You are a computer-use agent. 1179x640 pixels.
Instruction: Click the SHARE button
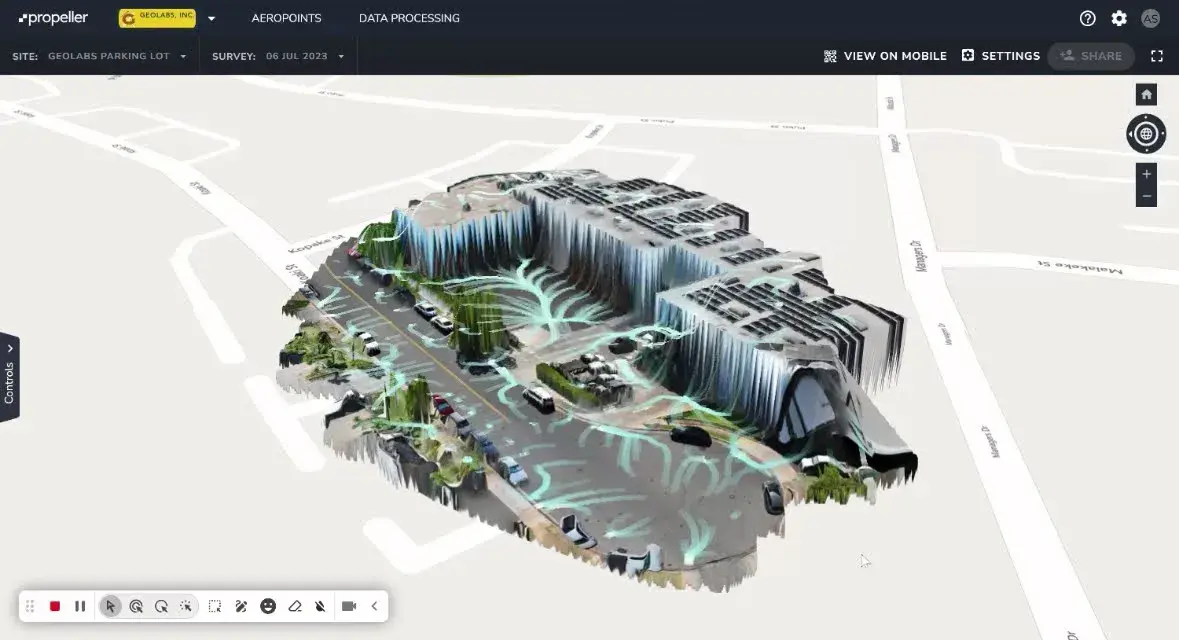(1091, 56)
